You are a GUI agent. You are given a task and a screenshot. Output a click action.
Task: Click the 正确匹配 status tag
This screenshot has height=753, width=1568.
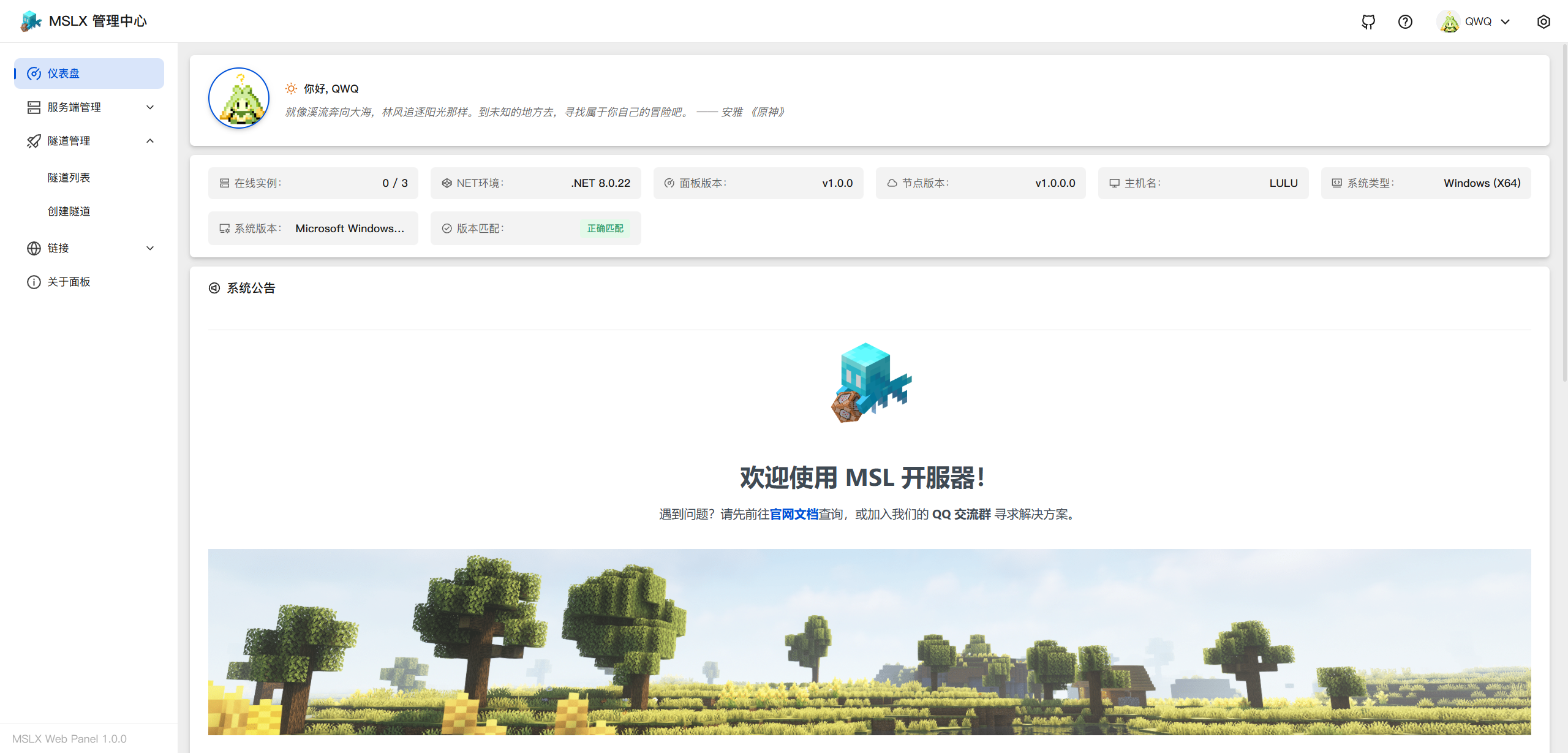tap(605, 229)
